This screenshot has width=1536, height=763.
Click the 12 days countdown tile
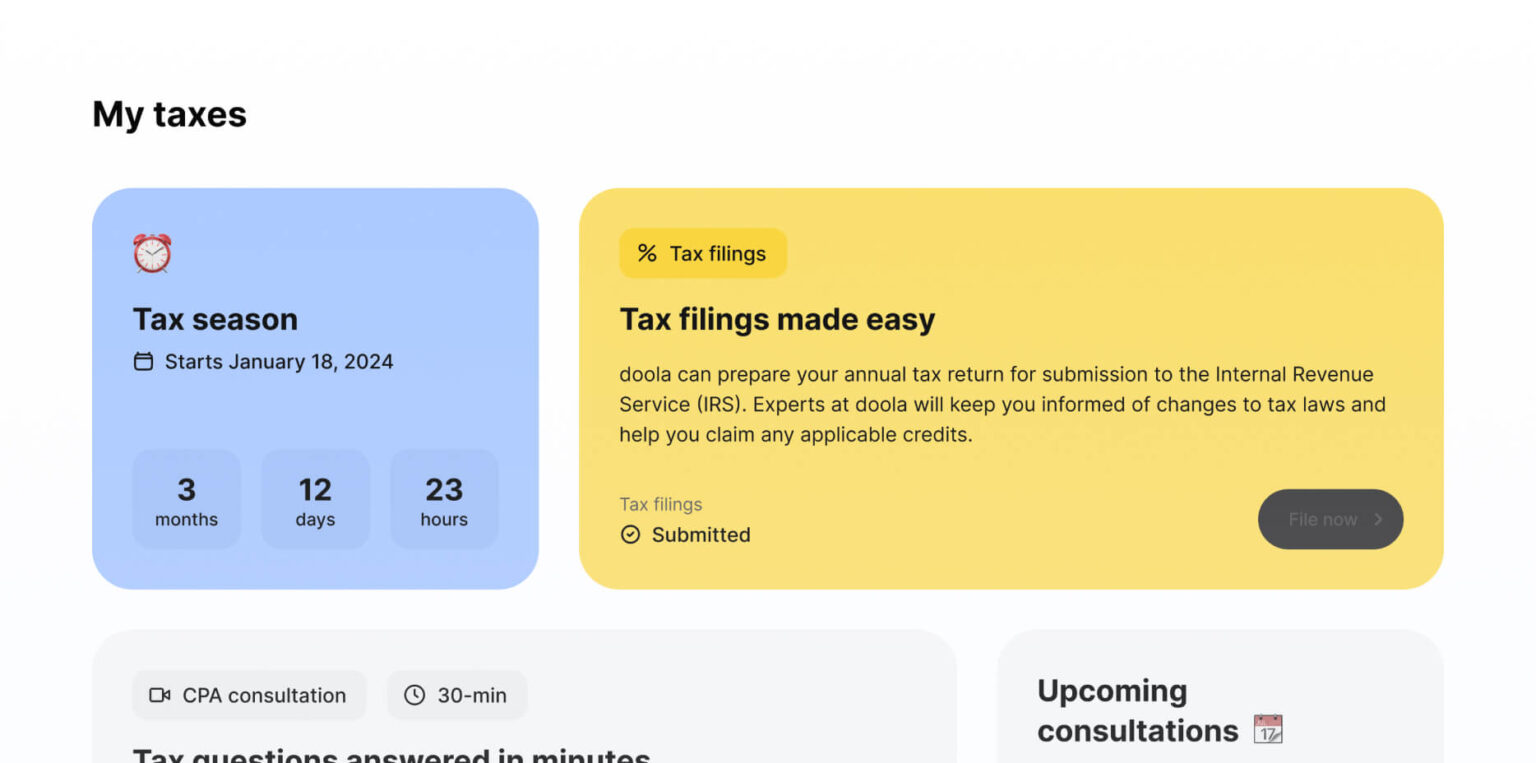[315, 499]
